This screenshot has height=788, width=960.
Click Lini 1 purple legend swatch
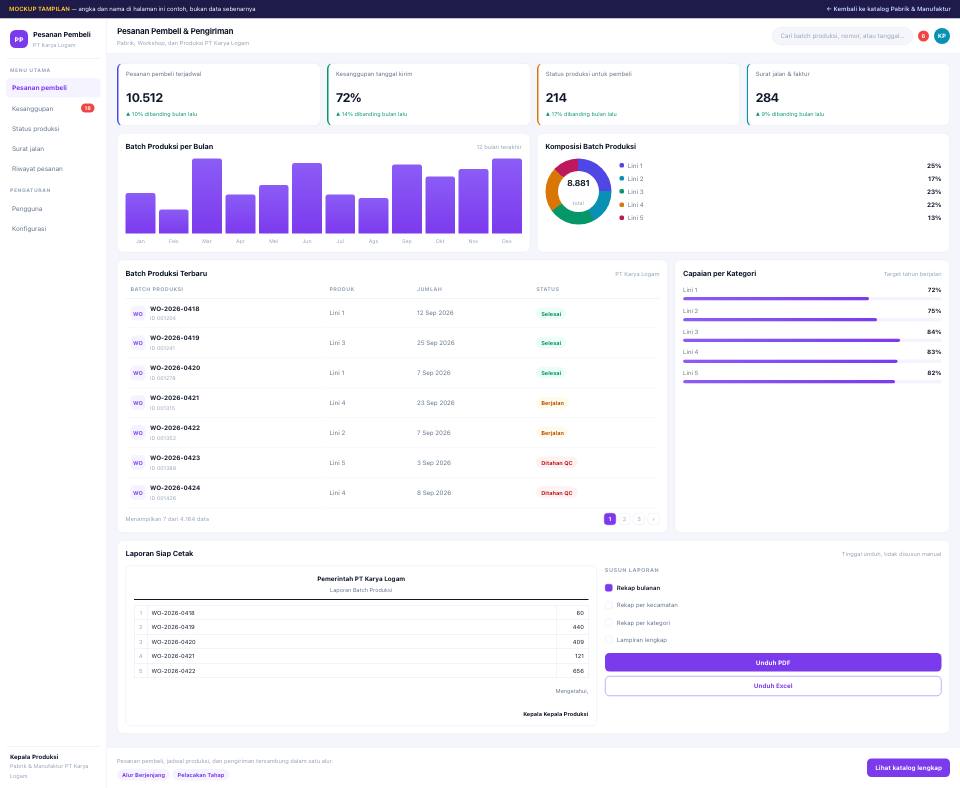point(621,166)
